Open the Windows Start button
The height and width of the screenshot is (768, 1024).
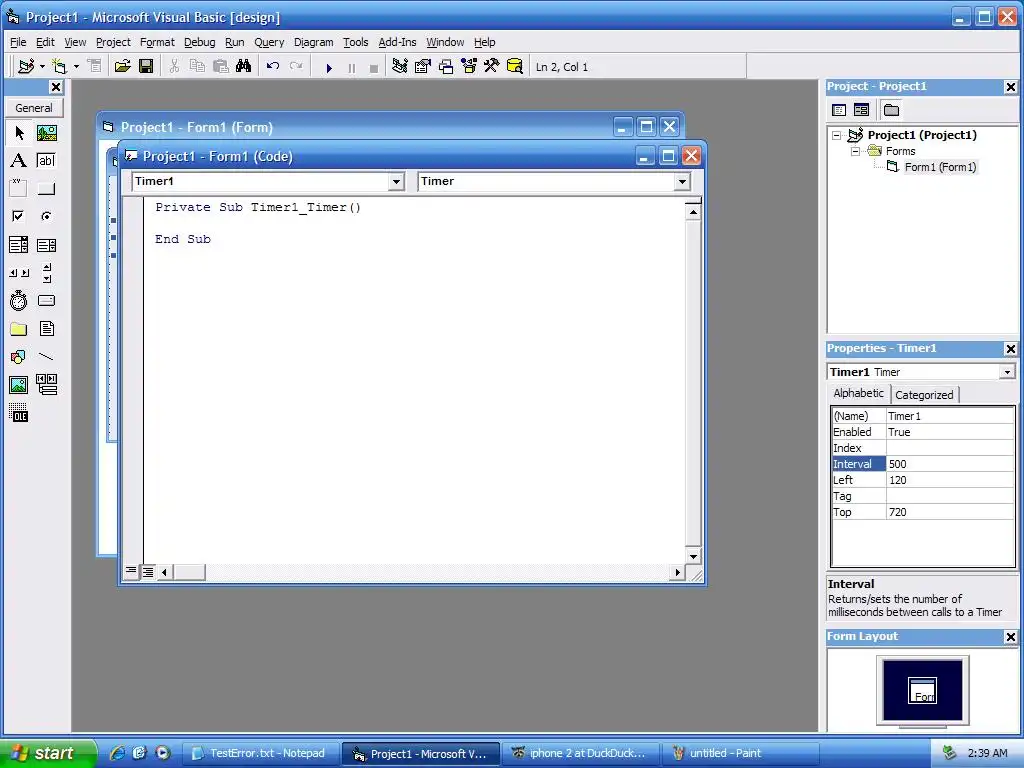48,753
